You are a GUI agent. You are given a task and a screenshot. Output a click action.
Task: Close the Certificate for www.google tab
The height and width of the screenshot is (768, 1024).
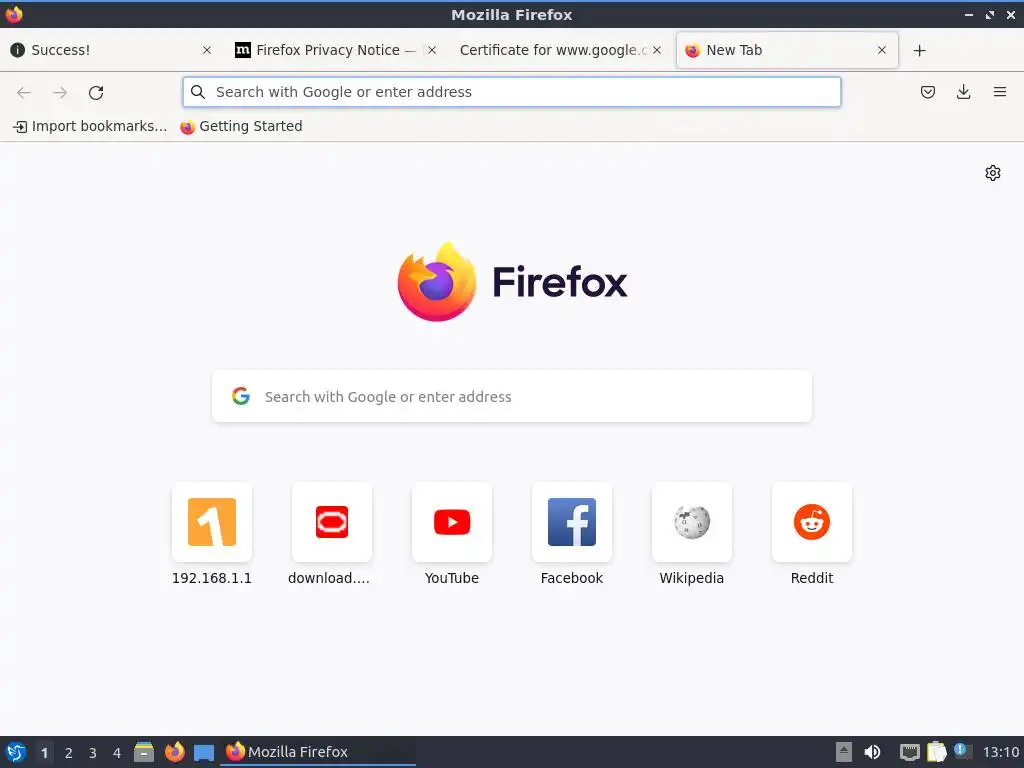pyautogui.click(x=656, y=50)
